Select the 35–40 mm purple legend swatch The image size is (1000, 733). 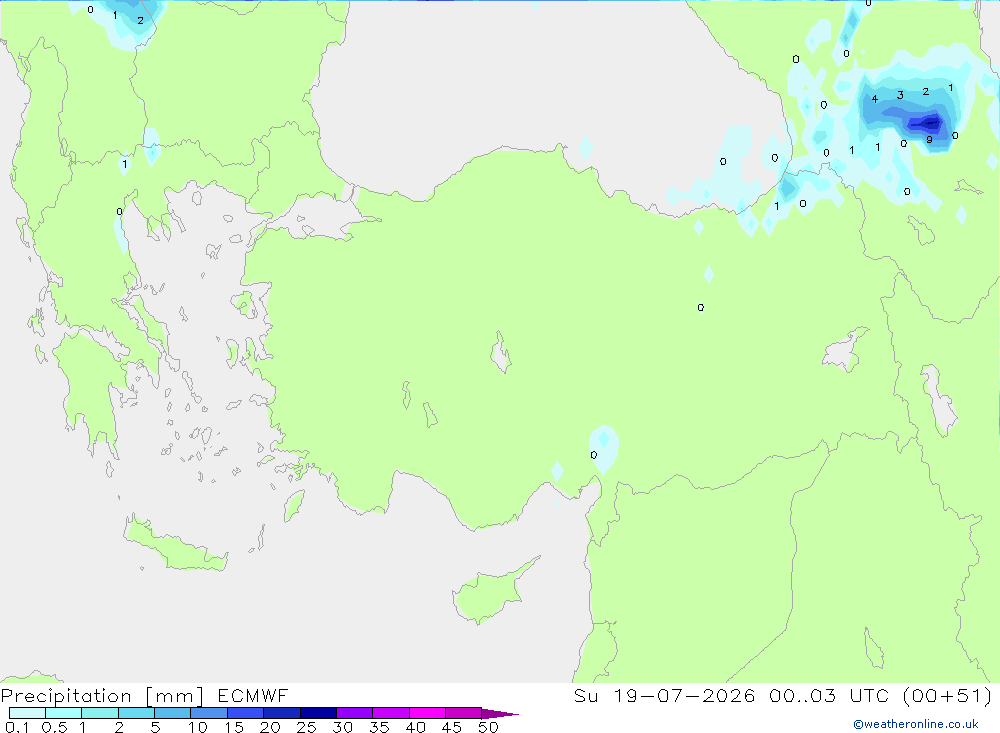click(391, 713)
